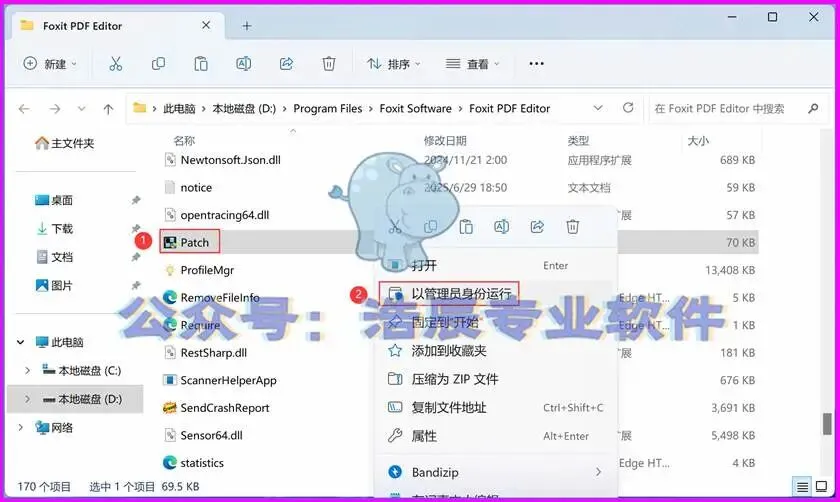Sort by the 名称 column header
840x502 pixels.
click(x=184, y=141)
